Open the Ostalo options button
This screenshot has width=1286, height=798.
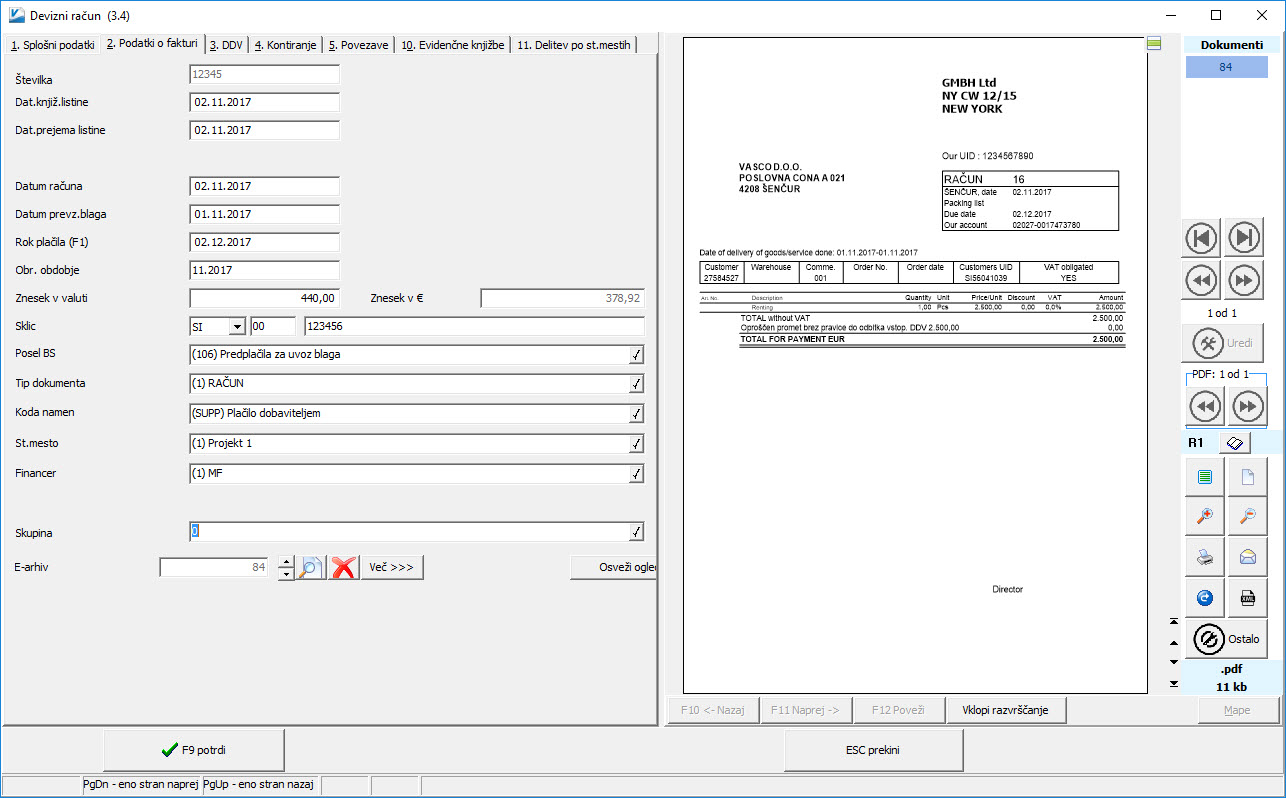(1226, 639)
